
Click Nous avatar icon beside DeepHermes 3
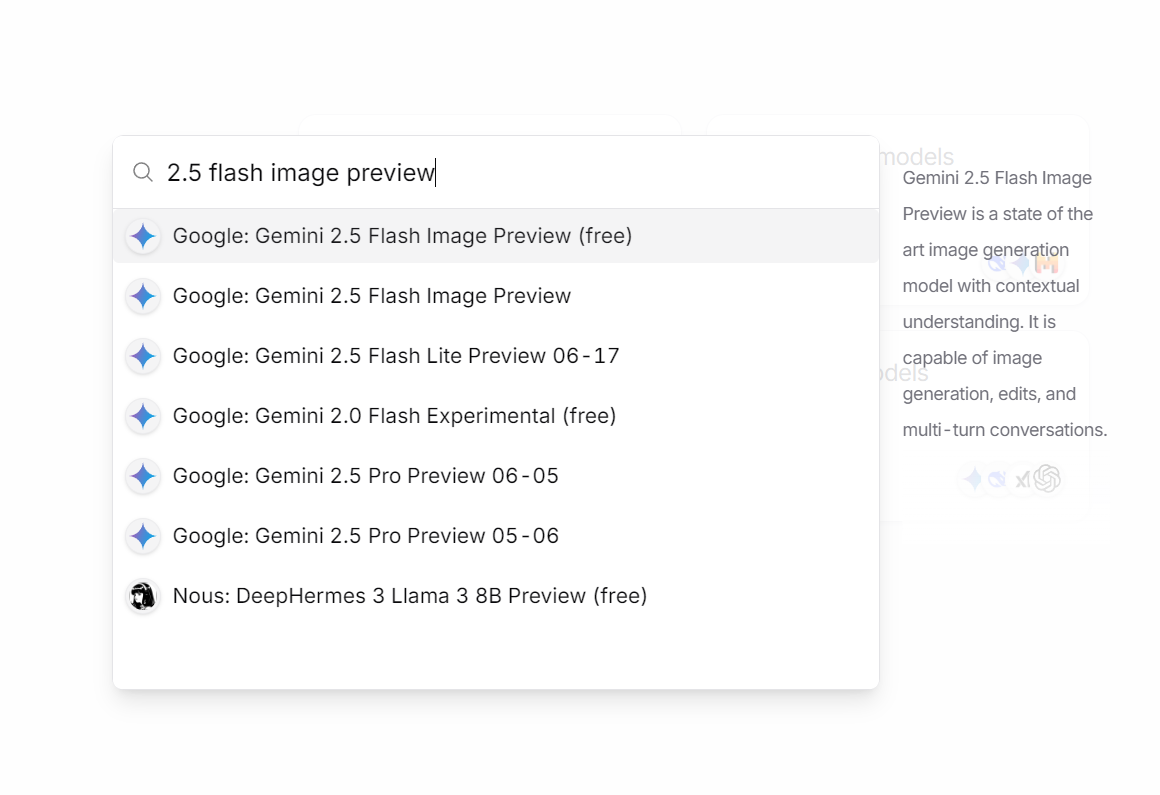pos(143,595)
